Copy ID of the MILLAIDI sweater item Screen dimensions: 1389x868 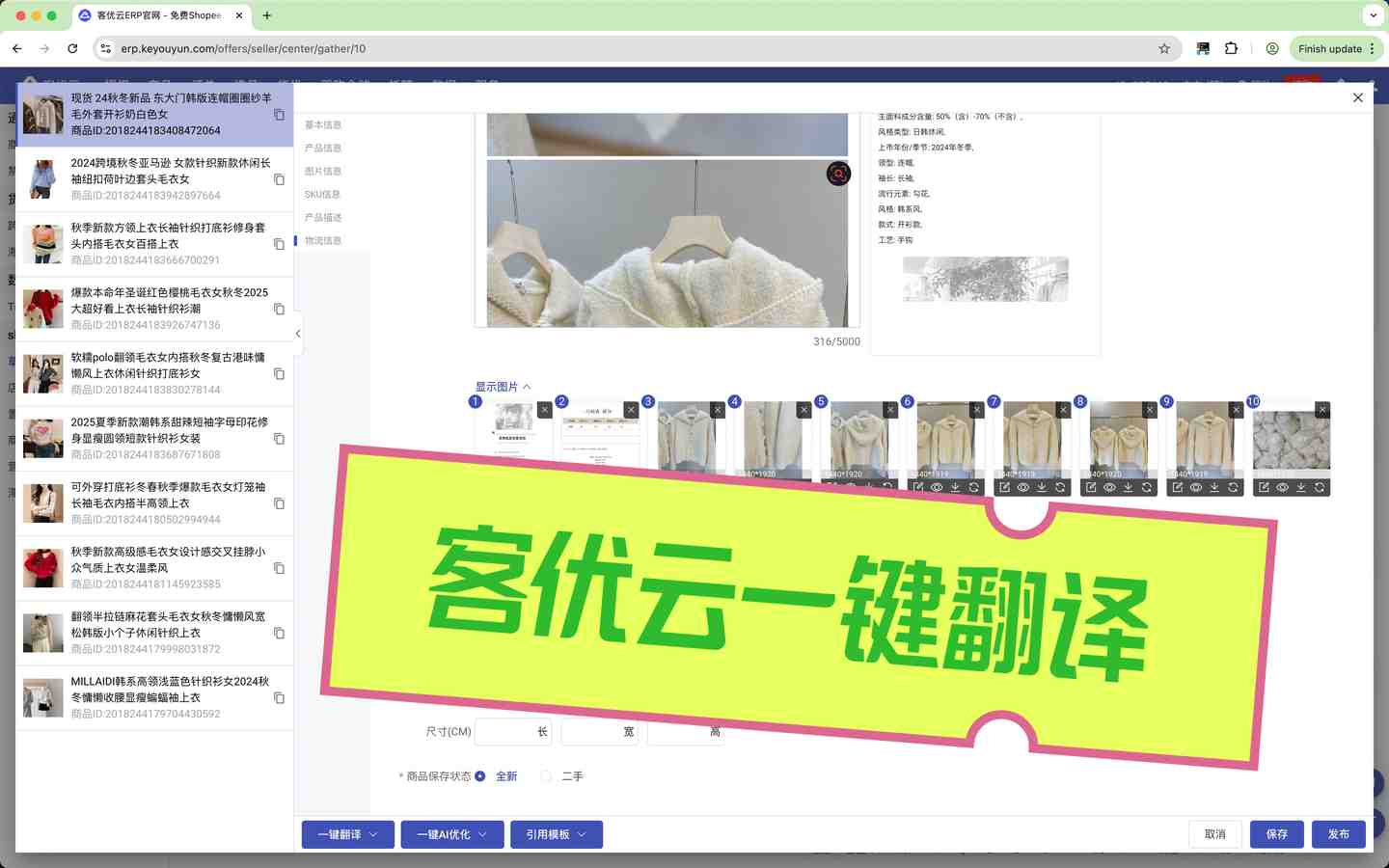click(x=279, y=698)
